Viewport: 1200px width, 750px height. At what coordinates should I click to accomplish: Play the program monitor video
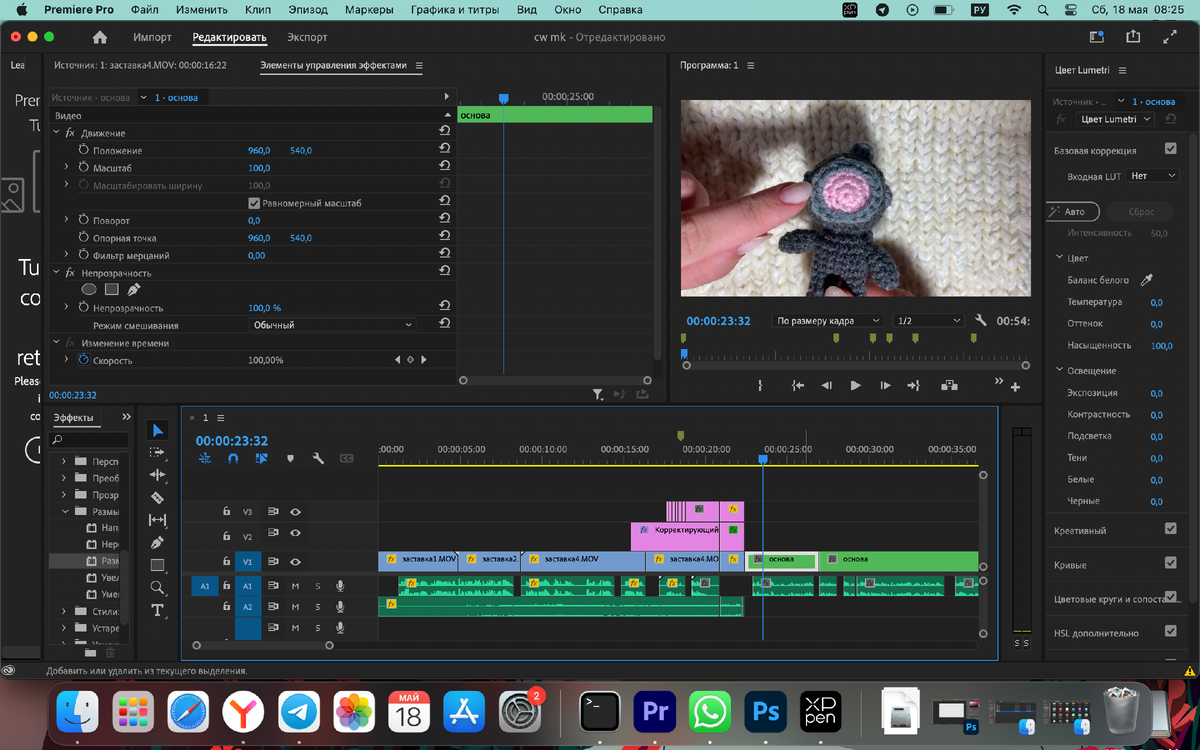point(855,385)
